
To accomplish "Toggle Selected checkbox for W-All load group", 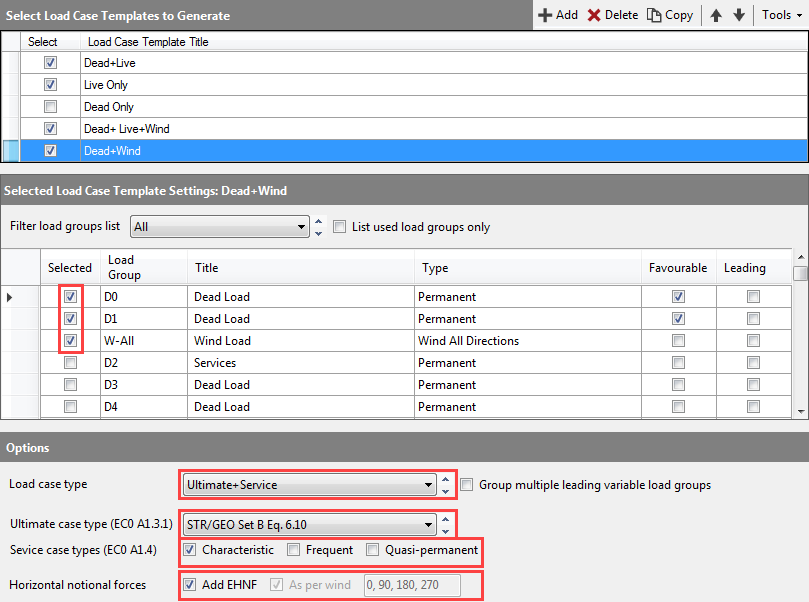I will (x=71, y=341).
